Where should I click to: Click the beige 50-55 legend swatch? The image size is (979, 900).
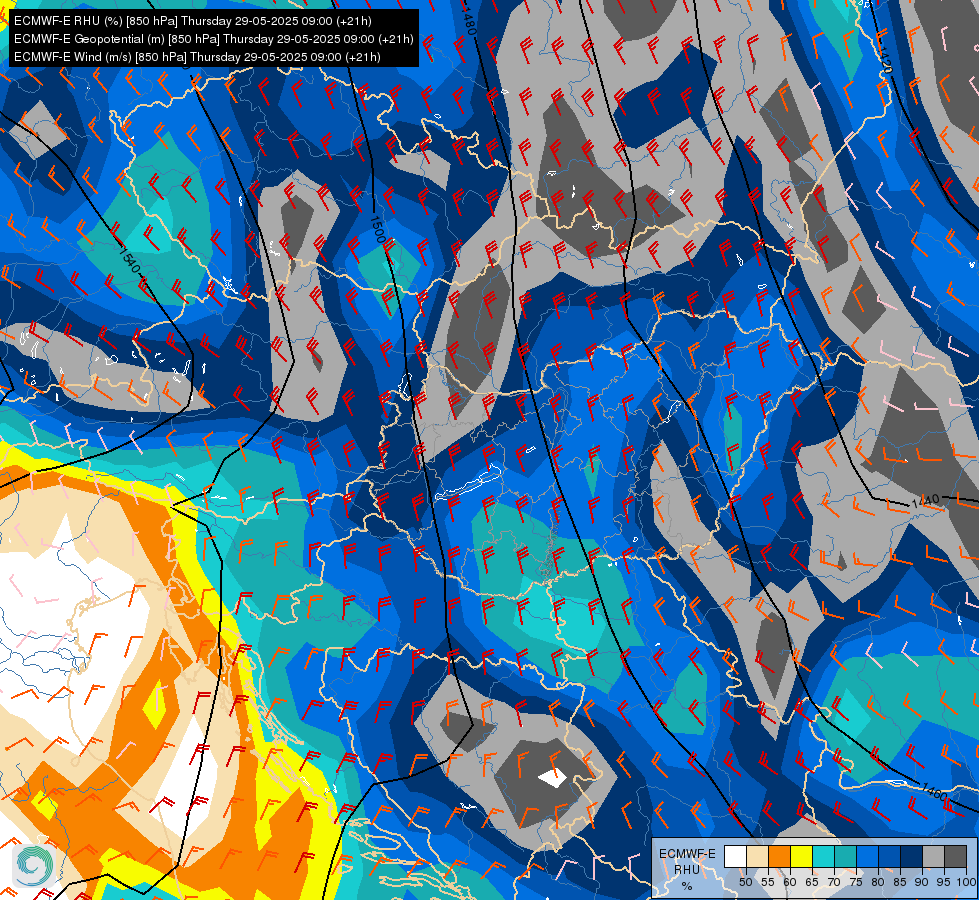click(757, 856)
